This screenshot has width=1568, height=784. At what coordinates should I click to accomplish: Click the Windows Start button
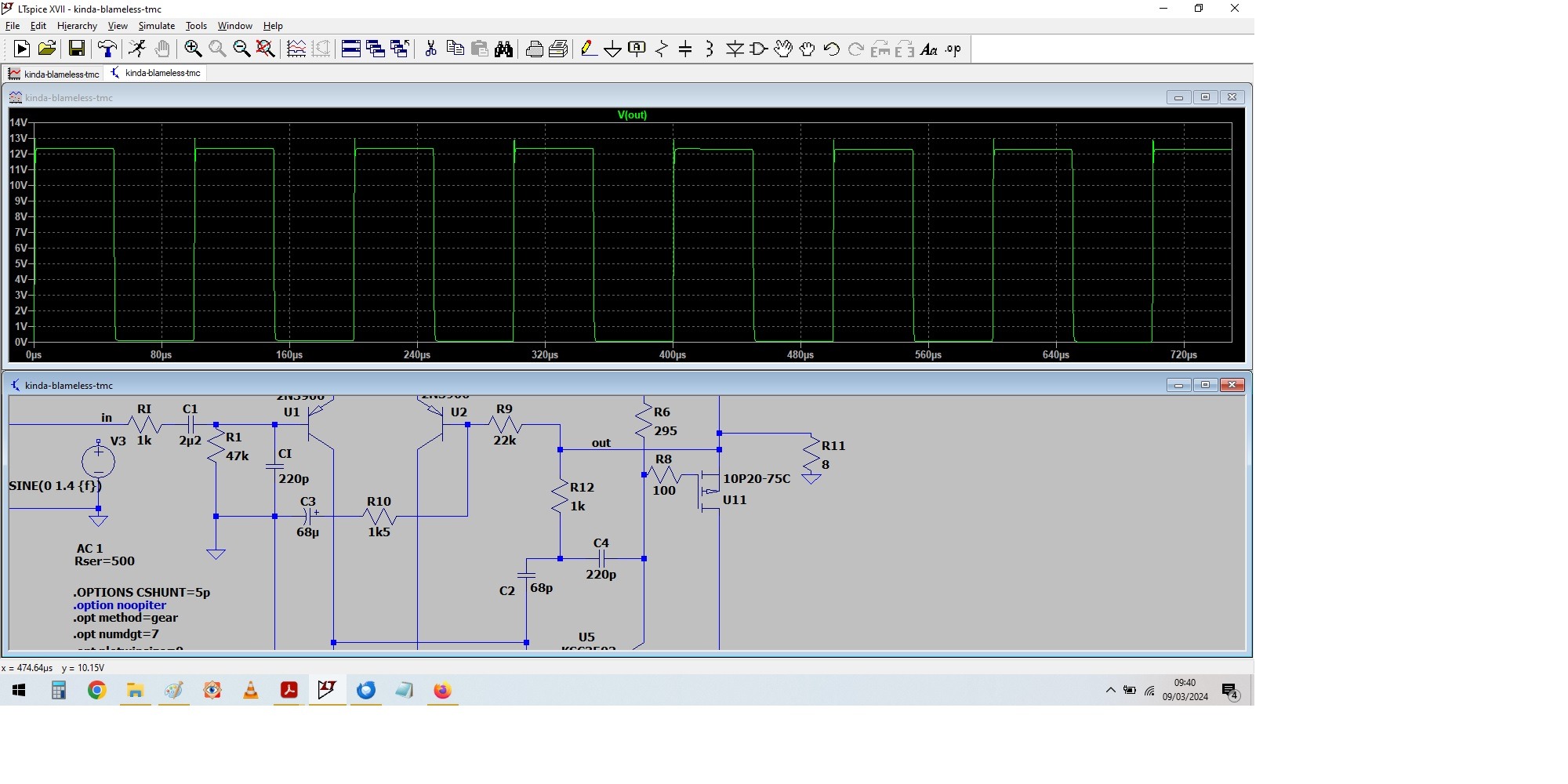click(x=19, y=690)
